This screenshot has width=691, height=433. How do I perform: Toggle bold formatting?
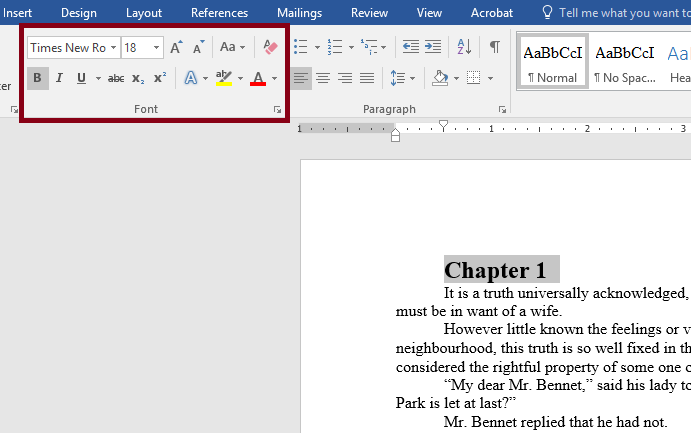(x=37, y=78)
